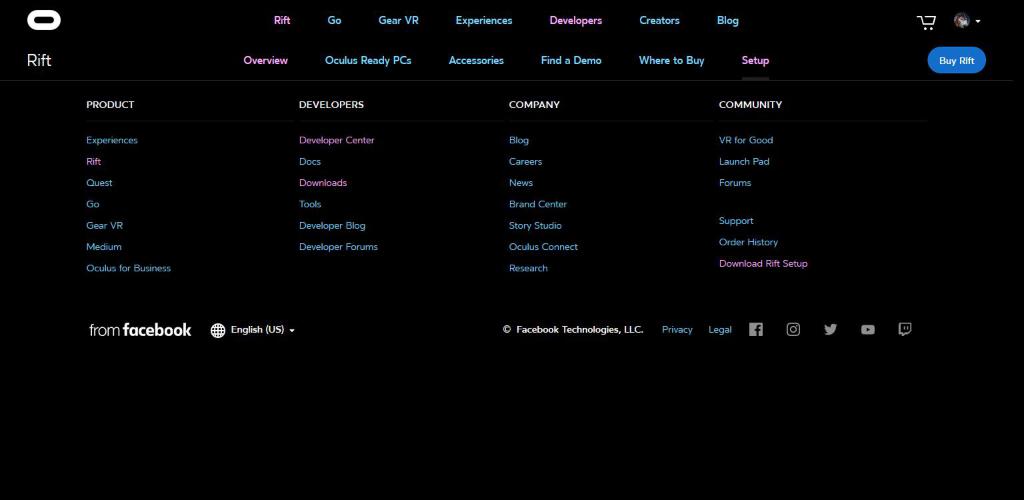Open the shopping cart icon
This screenshot has height=500, width=1024.
(x=926, y=22)
